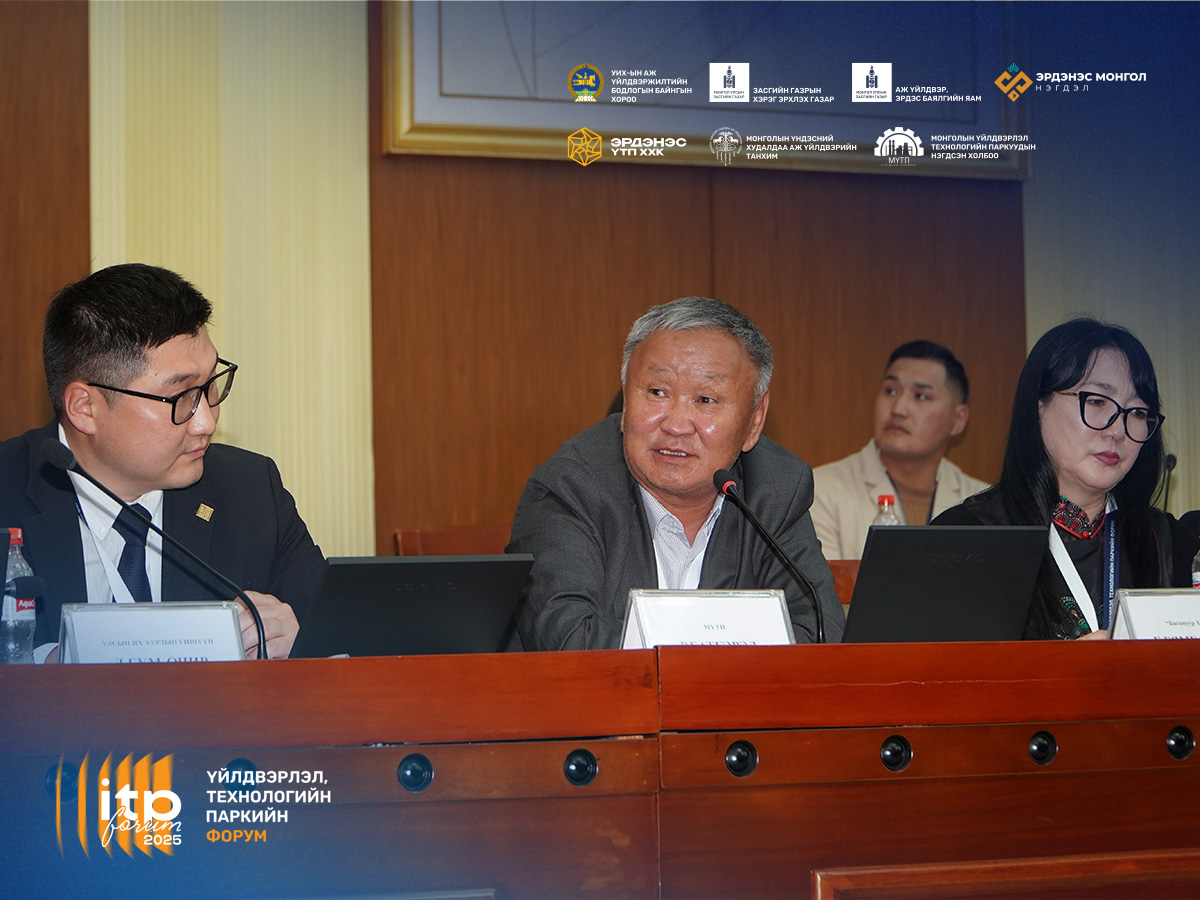Click the gold pin on left man's lapel
Image resolution: width=1200 pixels, height=900 pixels.
pos(204,512)
